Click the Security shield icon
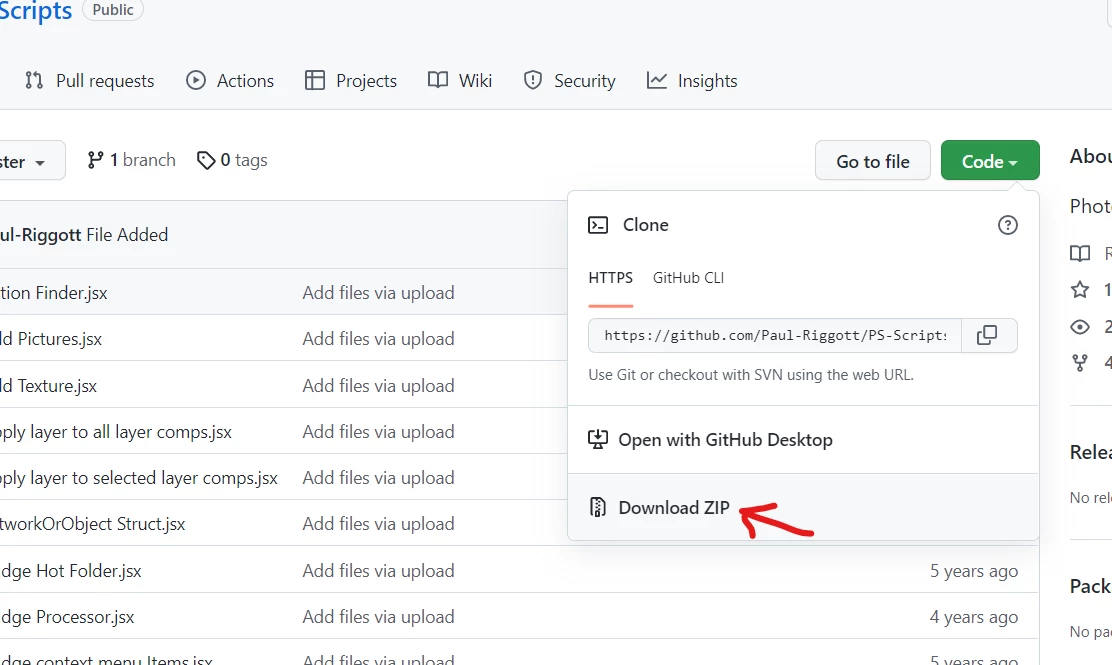Image resolution: width=1112 pixels, height=665 pixels. [533, 80]
